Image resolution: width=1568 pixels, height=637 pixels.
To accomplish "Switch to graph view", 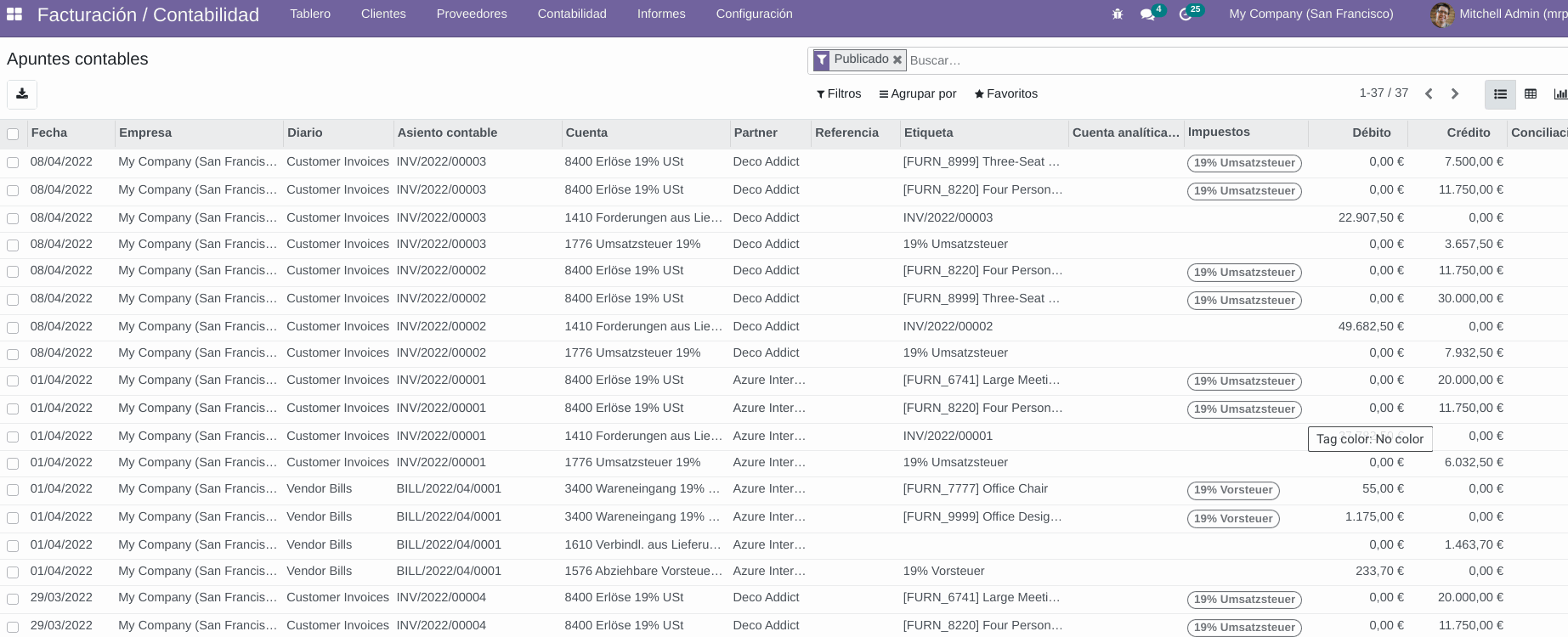I will pyautogui.click(x=1560, y=94).
